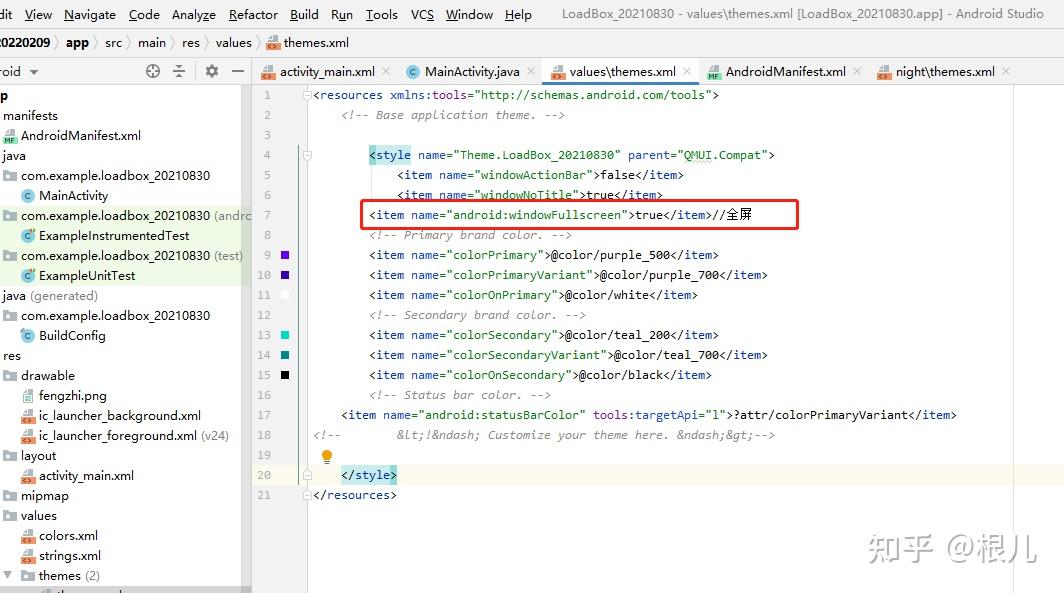Viewport: 1064px width, 593px height.
Task: Select the manifests node in tree
Action: [30, 115]
